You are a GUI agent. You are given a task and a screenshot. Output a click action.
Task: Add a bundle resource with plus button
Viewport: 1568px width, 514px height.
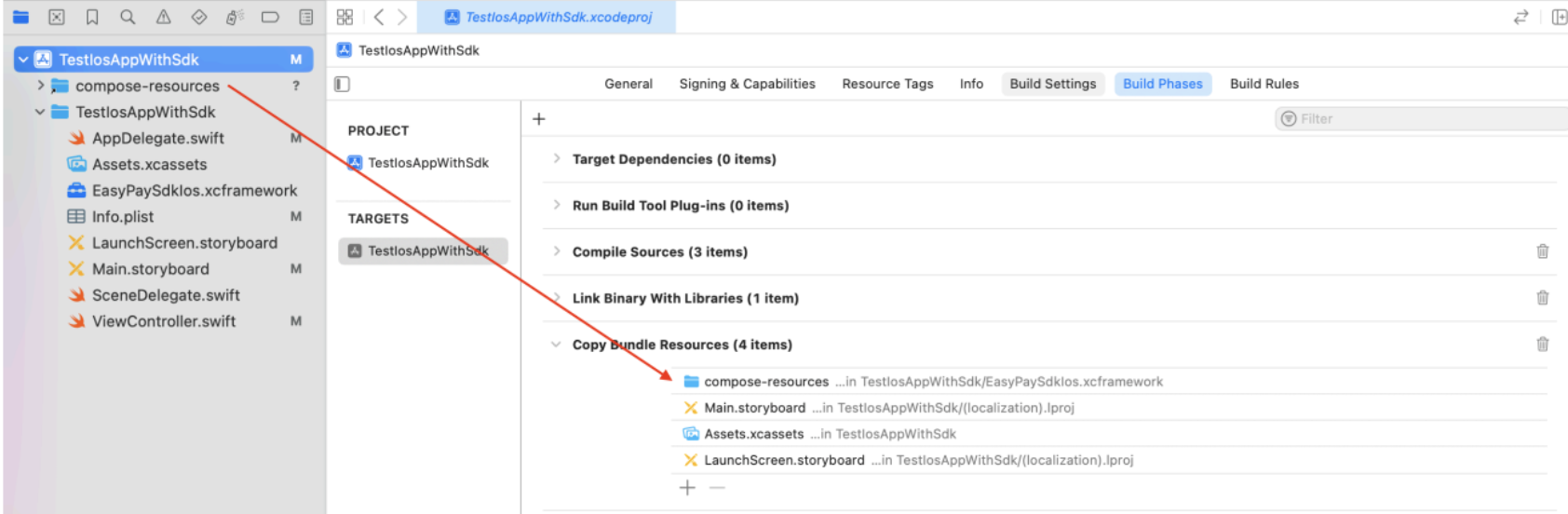(x=687, y=488)
